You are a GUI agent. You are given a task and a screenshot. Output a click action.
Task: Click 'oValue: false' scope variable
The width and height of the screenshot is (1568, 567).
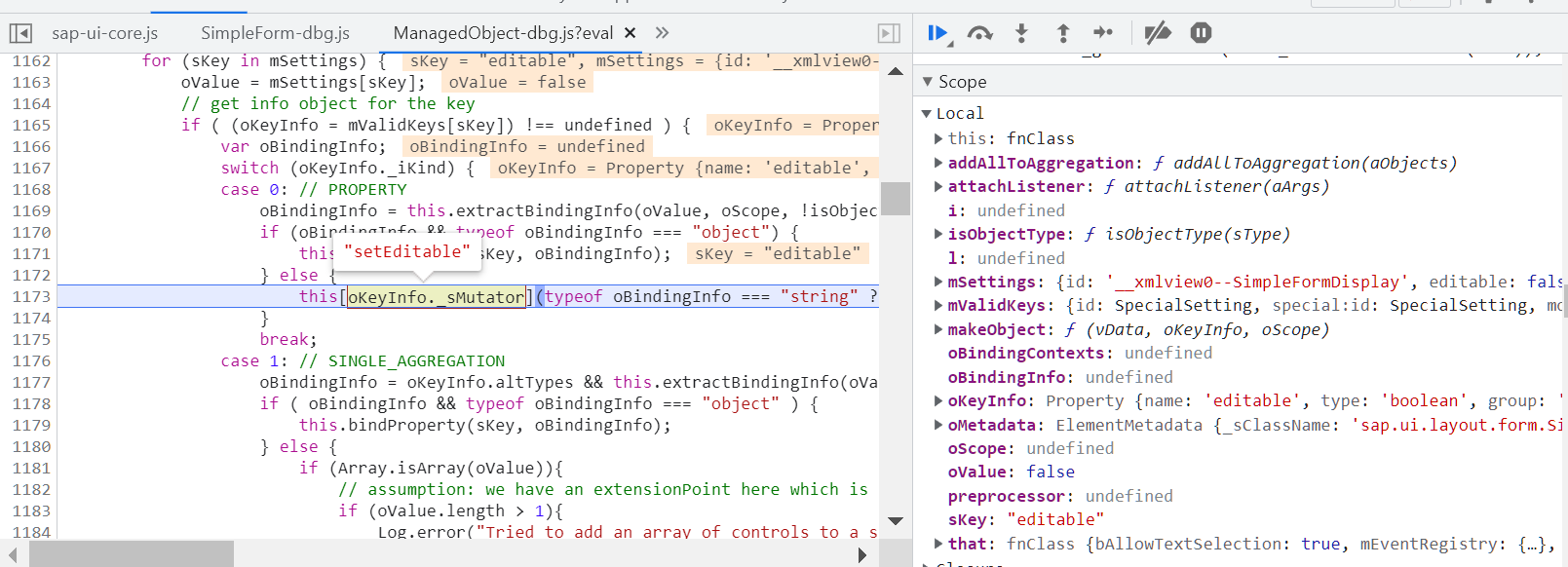pos(1011,472)
